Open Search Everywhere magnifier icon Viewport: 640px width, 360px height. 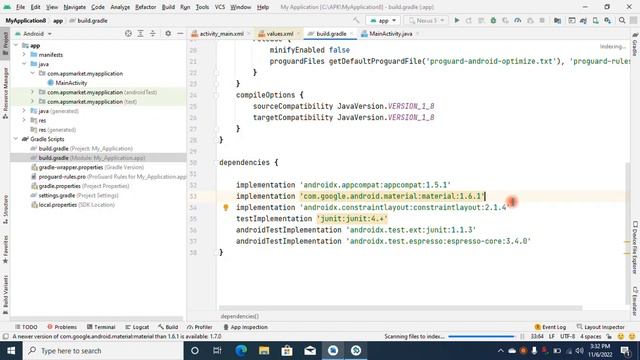tap(622, 20)
